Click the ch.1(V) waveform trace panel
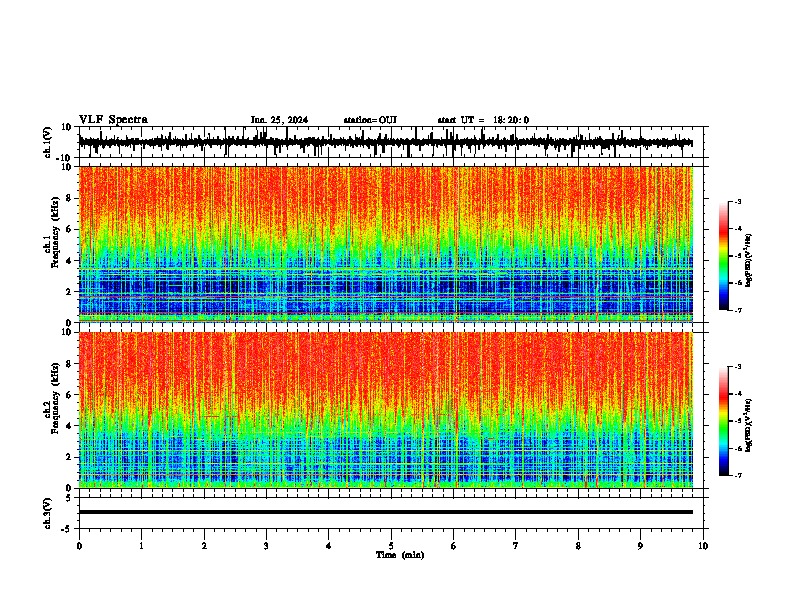This screenshot has height=612, width=792. pos(393,142)
